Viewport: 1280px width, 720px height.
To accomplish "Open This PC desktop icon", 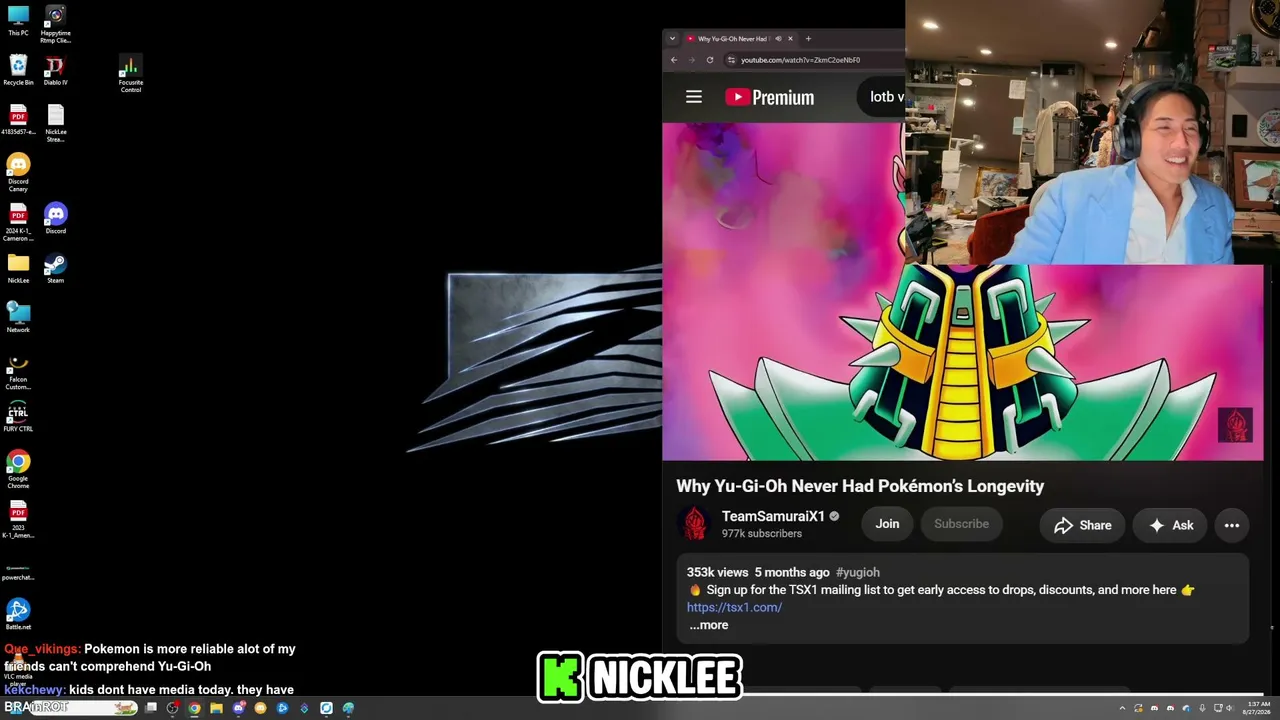I will pyautogui.click(x=18, y=20).
